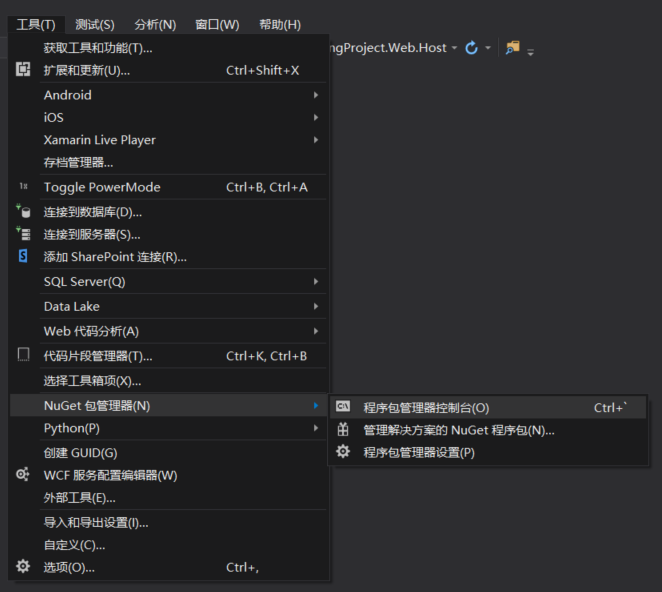Click the Toggle PowerMode icon
662x592 pixels.
(x=23, y=186)
